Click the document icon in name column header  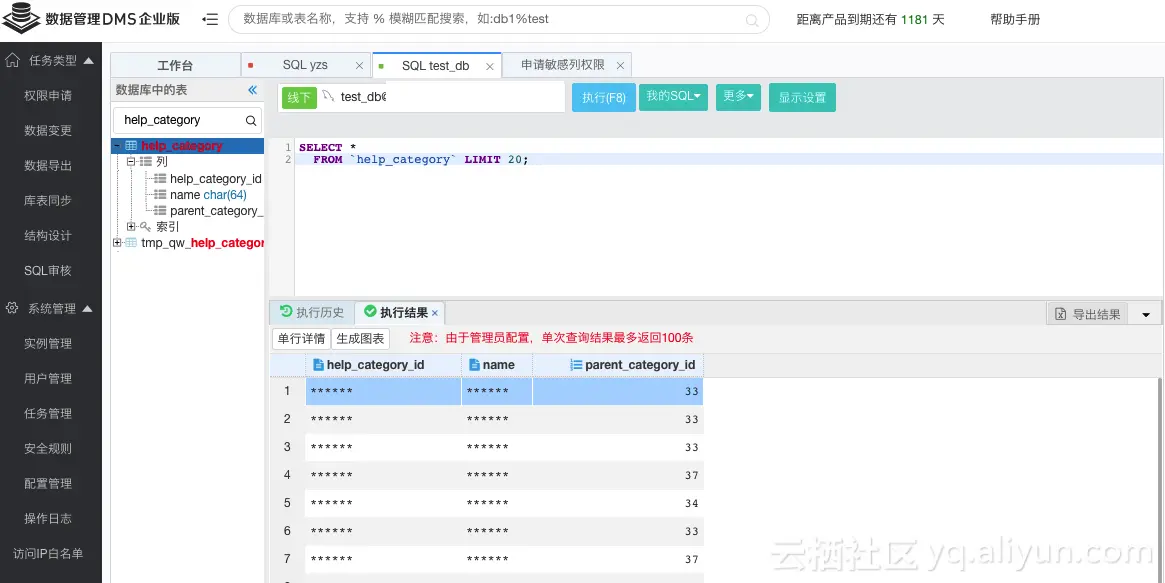pos(474,365)
